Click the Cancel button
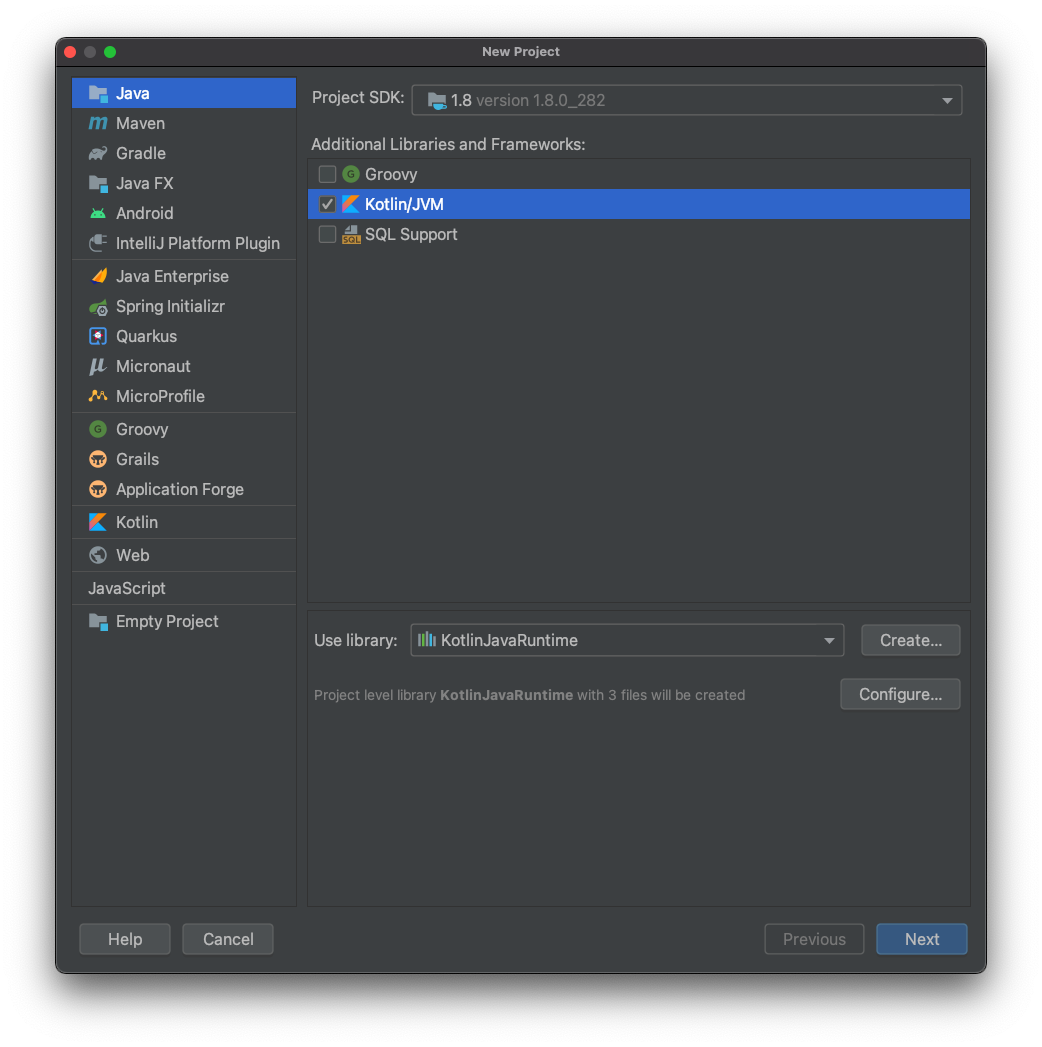This screenshot has height=1047, width=1042. (228, 939)
